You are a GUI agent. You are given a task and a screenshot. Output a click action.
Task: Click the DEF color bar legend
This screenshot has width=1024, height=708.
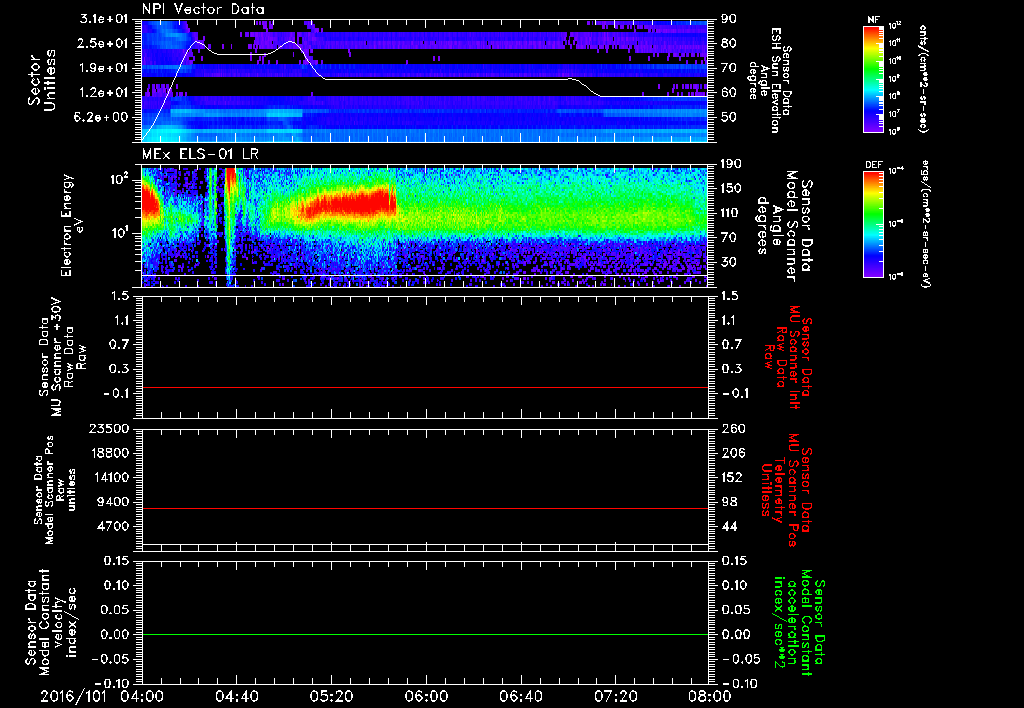click(873, 224)
